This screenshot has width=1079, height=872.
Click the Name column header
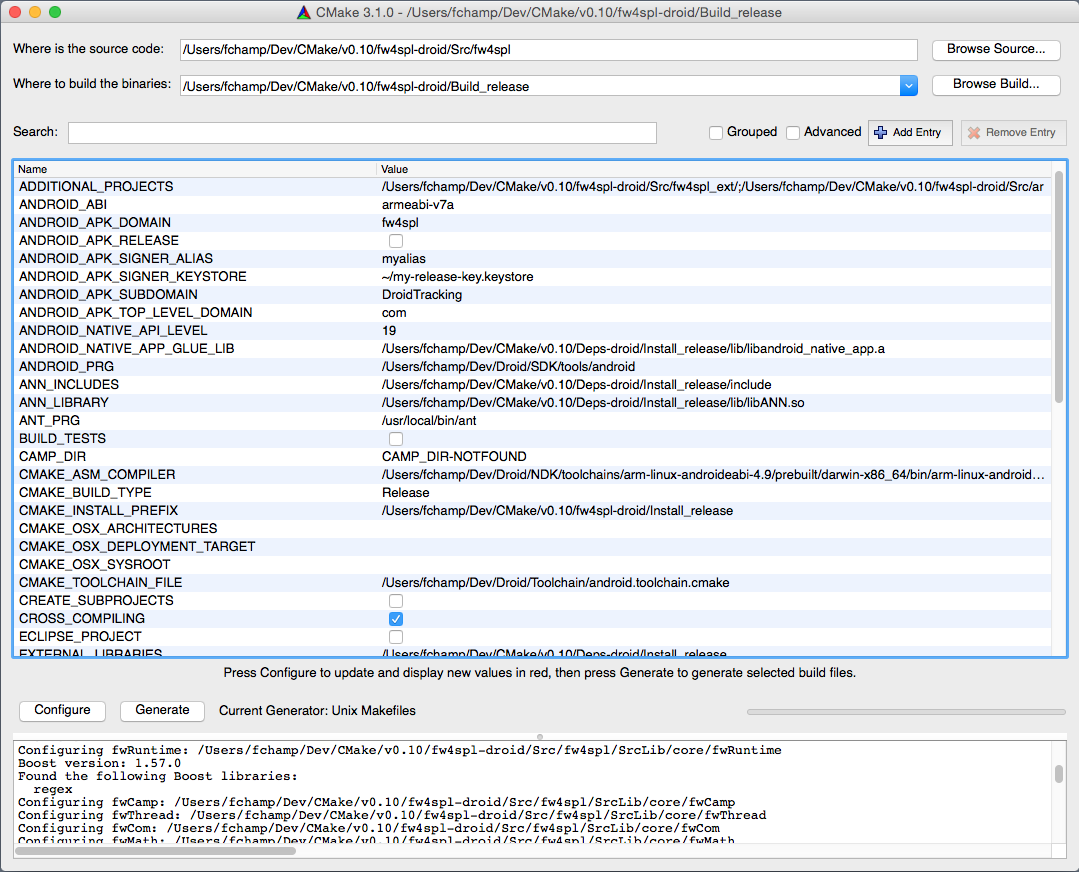195,169
